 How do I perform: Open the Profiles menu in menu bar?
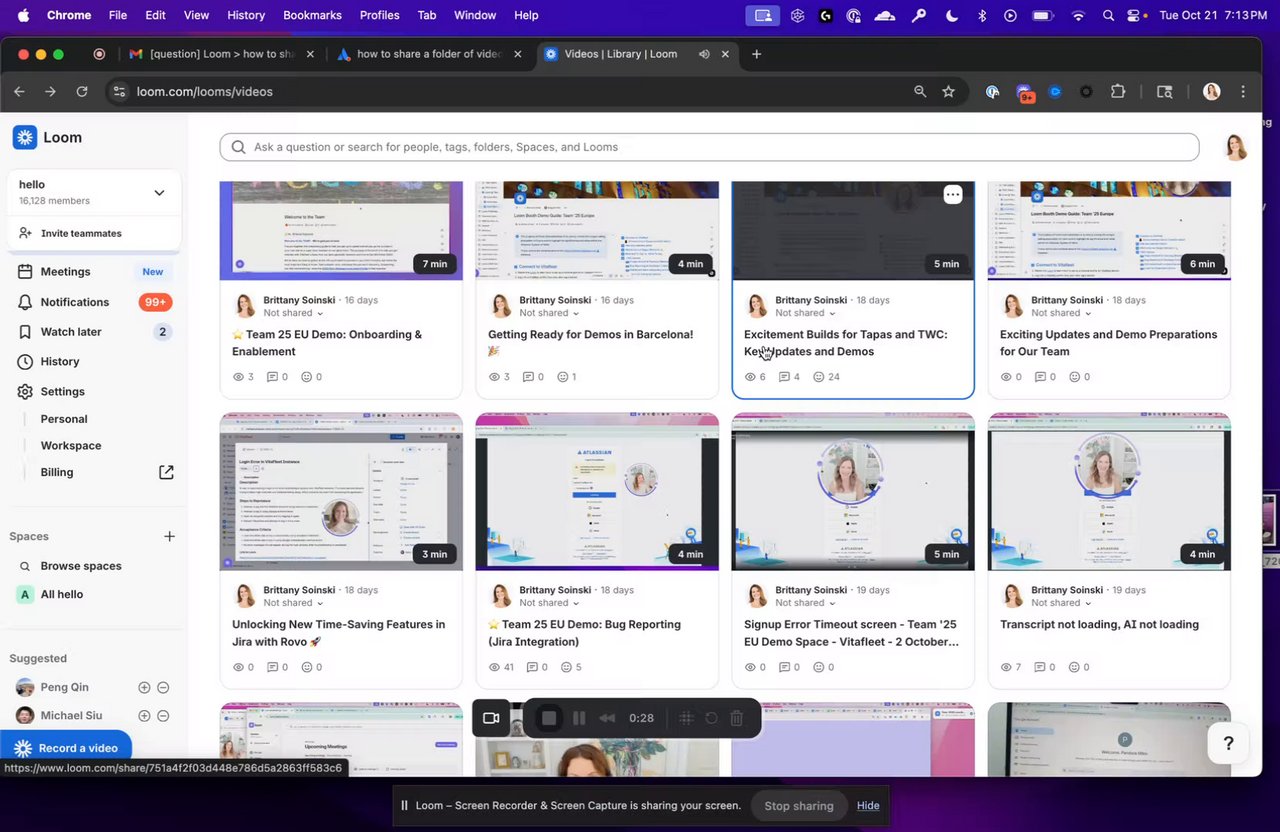[379, 15]
